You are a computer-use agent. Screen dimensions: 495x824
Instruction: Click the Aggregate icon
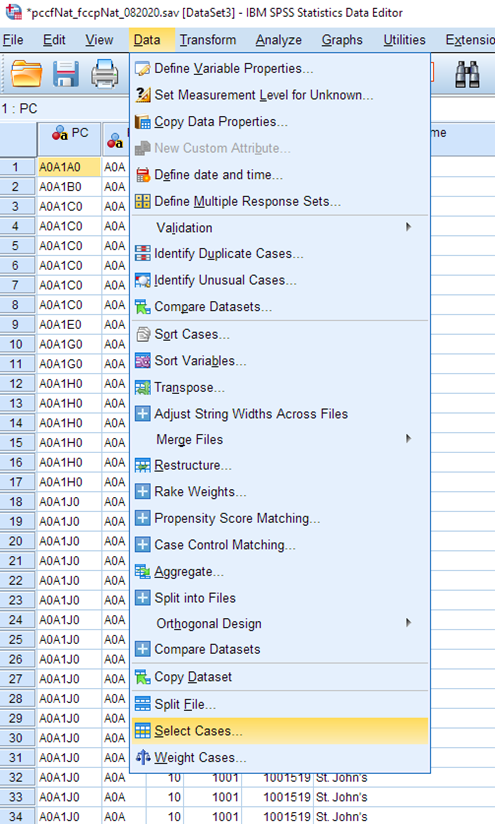tap(142, 571)
